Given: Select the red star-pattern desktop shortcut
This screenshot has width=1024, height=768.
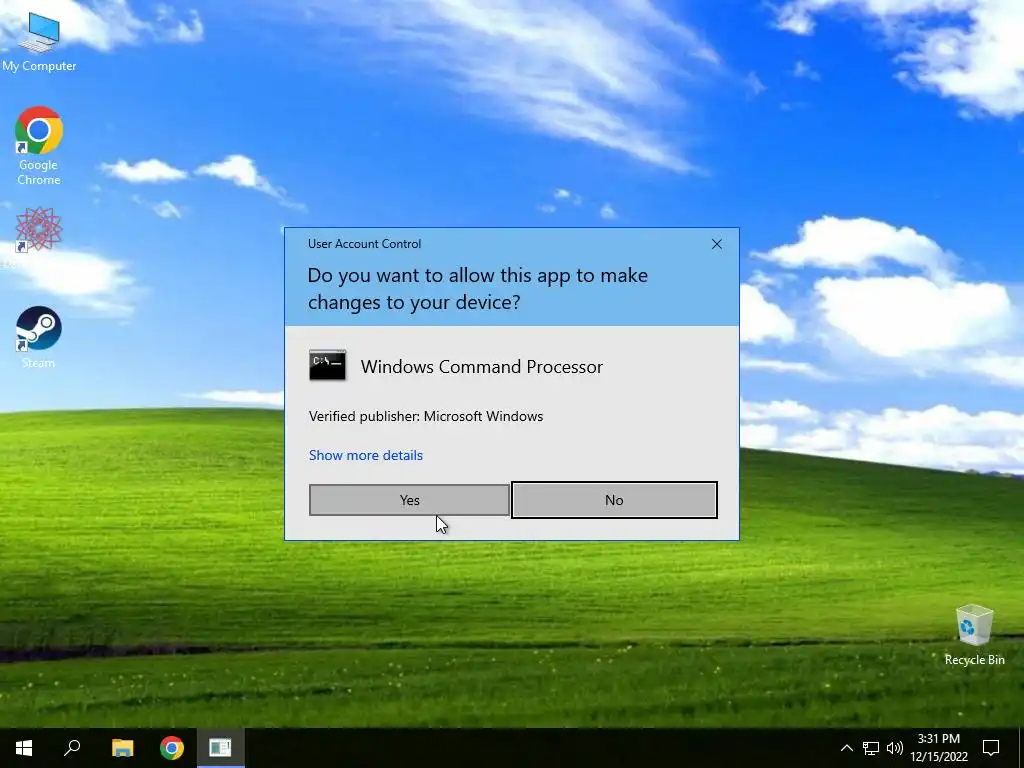Looking at the screenshot, I should click(x=39, y=230).
